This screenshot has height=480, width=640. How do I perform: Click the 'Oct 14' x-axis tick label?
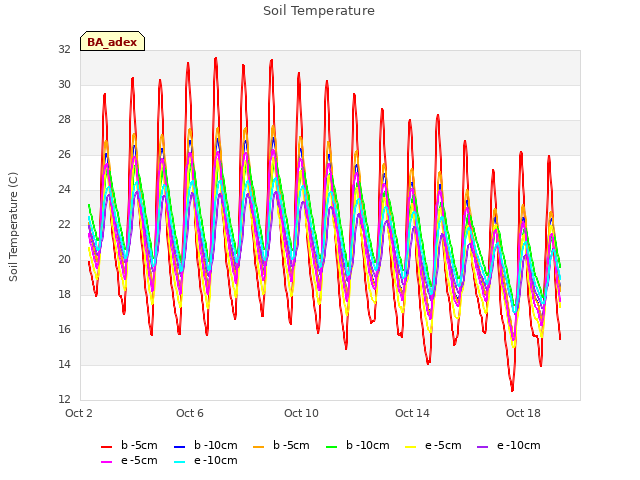(x=412, y=413)
